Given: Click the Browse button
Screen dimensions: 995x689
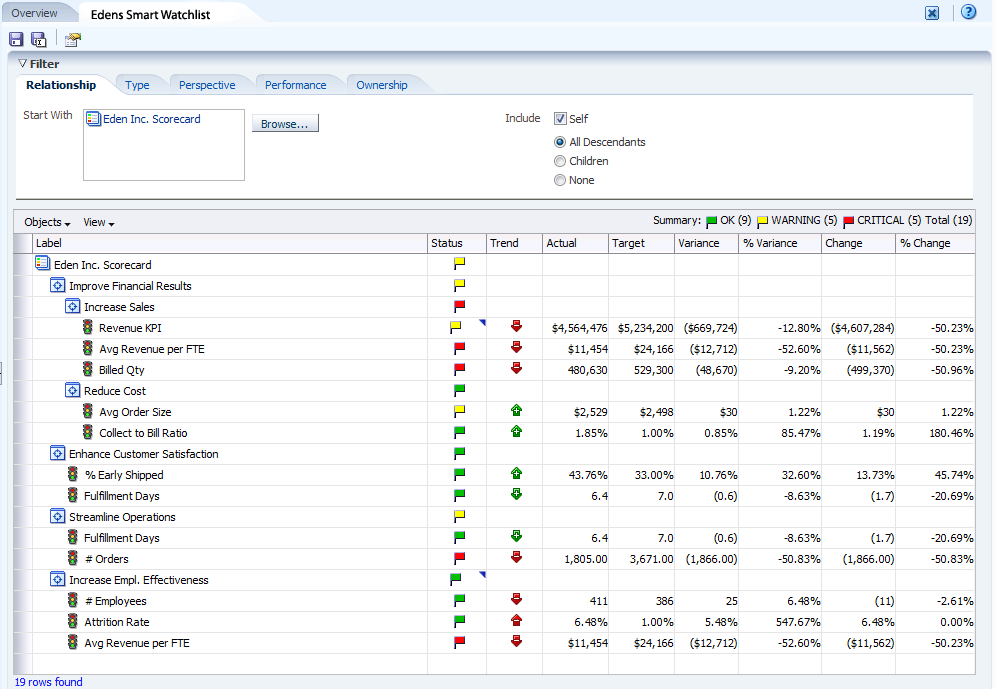Looking at the screenshot, I should coord(285,124).
